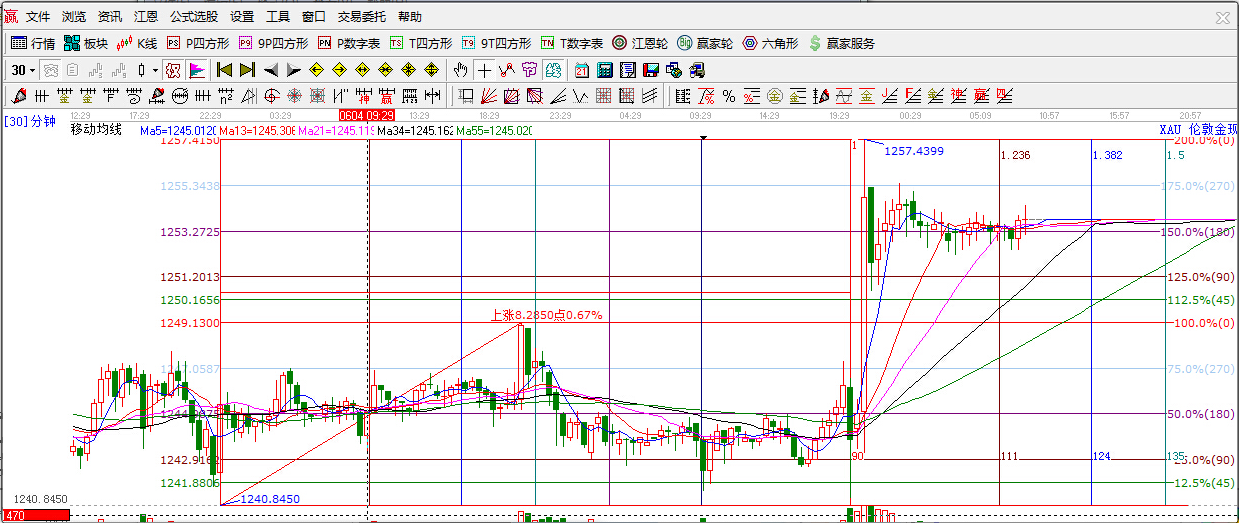Activate the crosshair cursor tool

click(484, 70)
